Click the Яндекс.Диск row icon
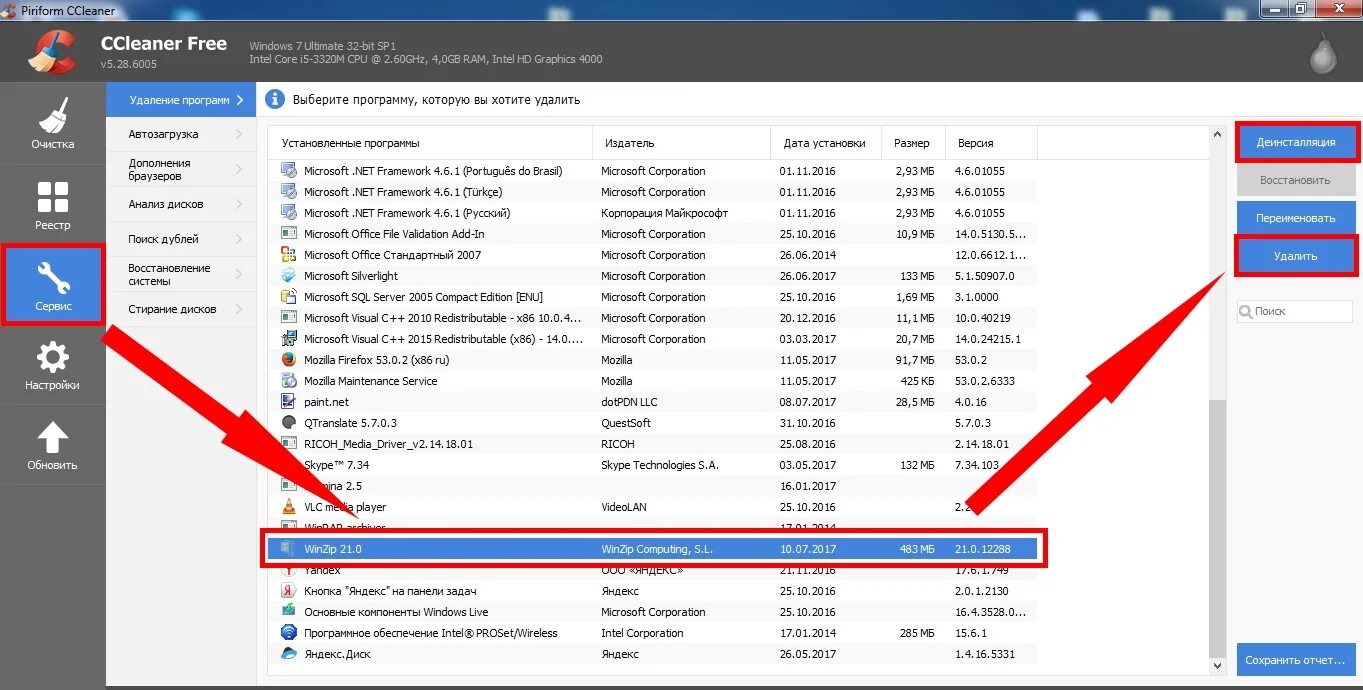1363x690 pixels. coord(289,654)
